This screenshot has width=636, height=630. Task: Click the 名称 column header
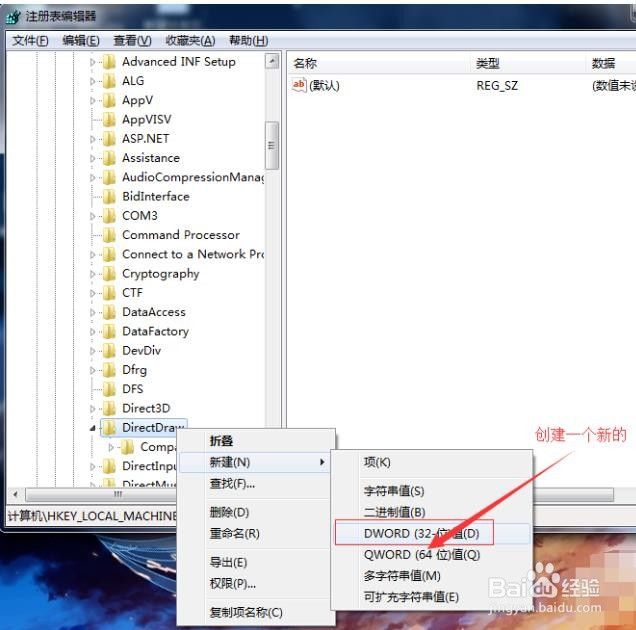pos(380,63)
